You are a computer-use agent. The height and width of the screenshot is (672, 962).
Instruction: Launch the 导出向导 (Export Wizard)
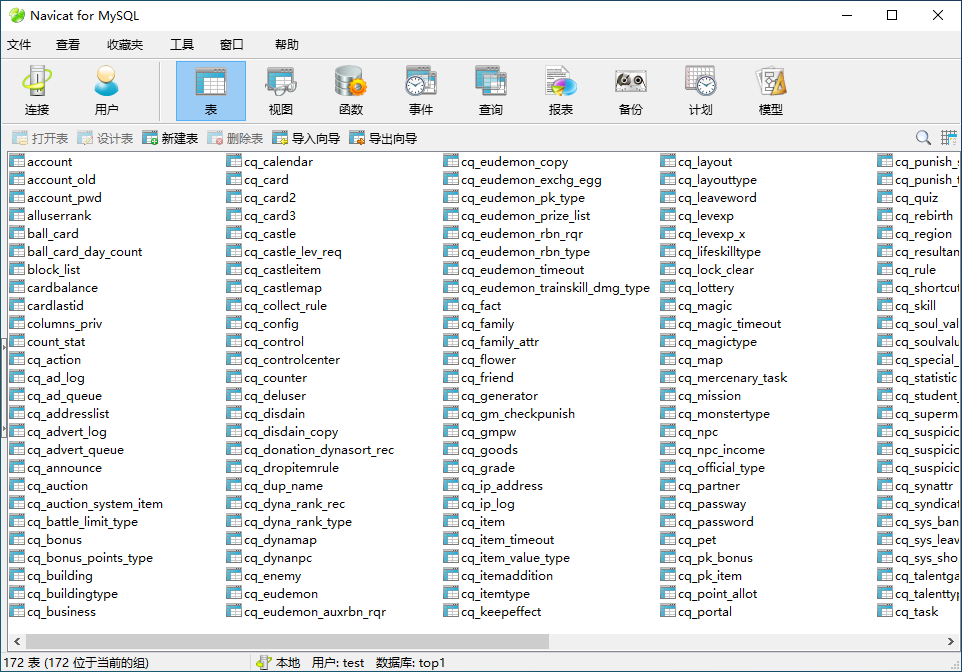coord(383,138)
